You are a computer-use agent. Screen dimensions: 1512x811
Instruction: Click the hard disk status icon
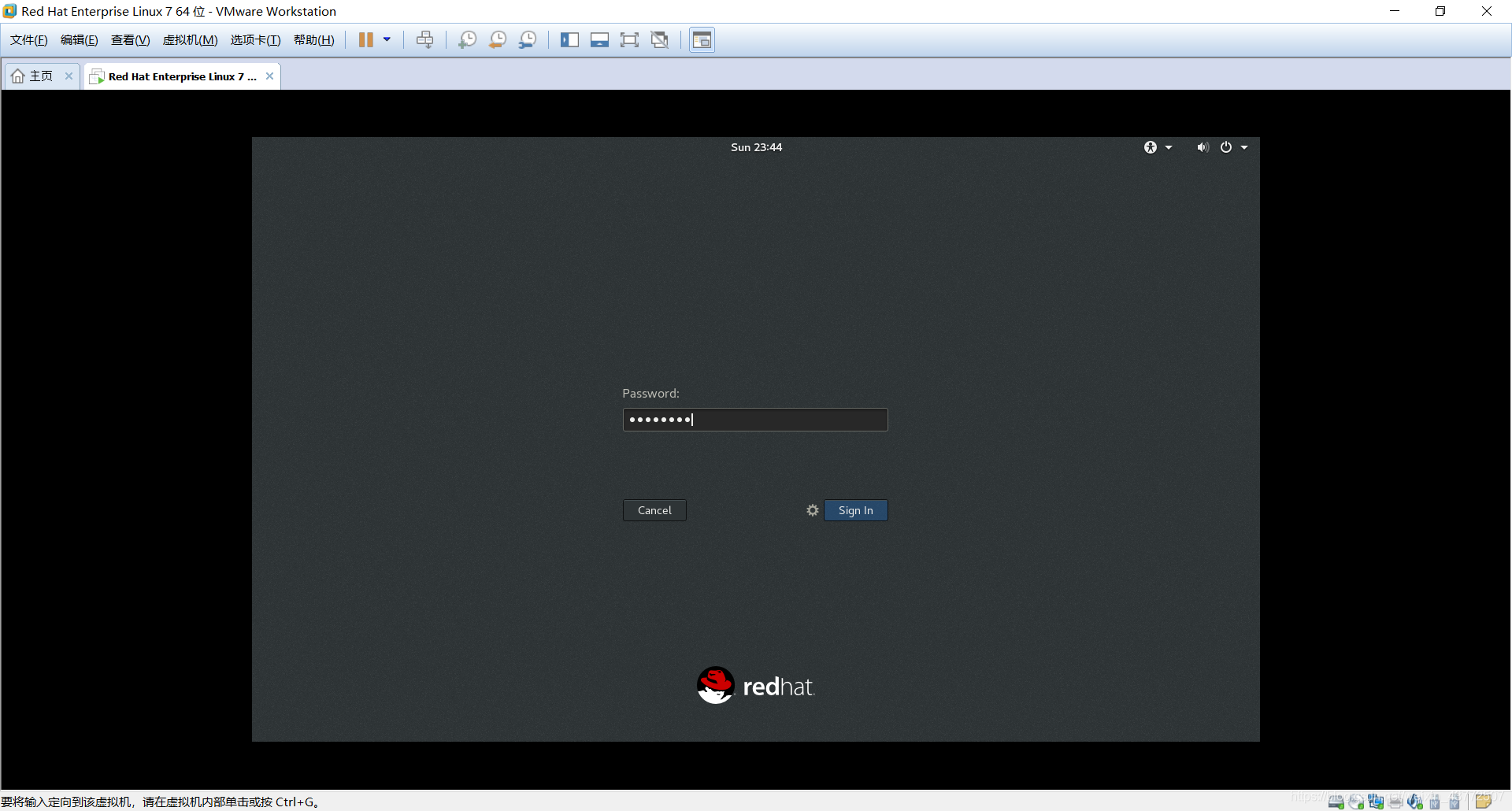(1336, 801)
